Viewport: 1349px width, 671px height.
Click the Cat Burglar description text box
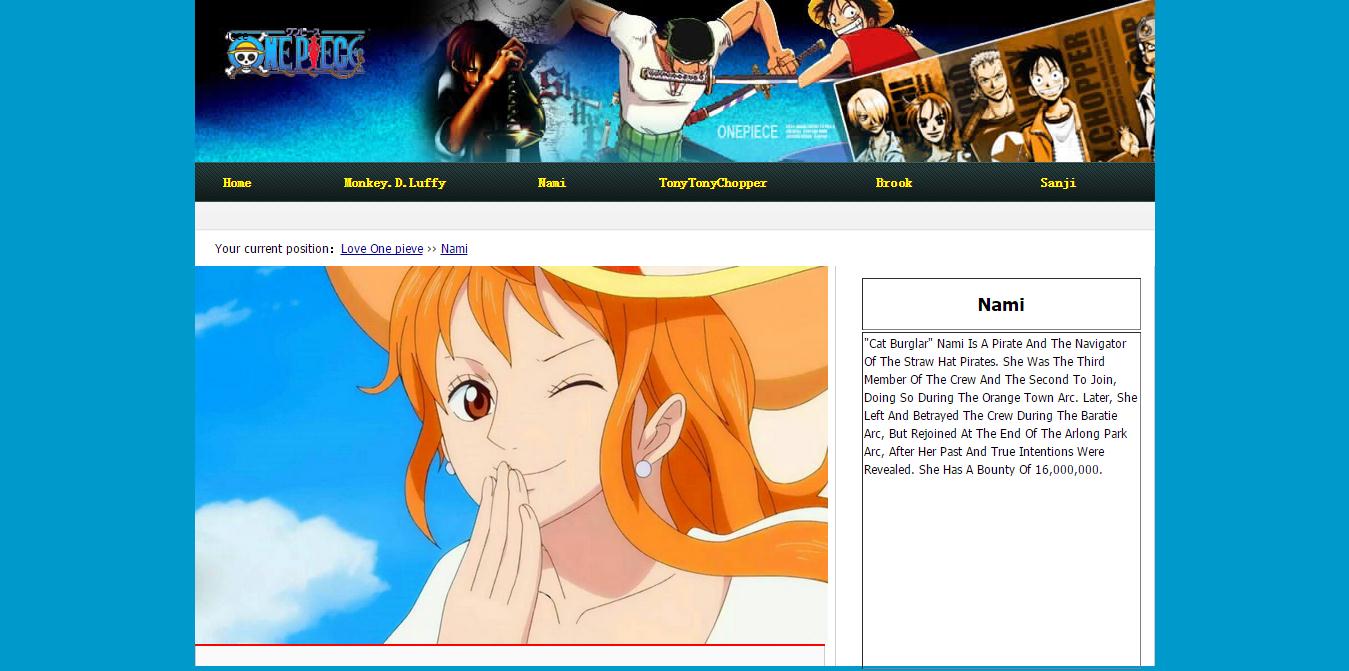(x=1000, y=500)
